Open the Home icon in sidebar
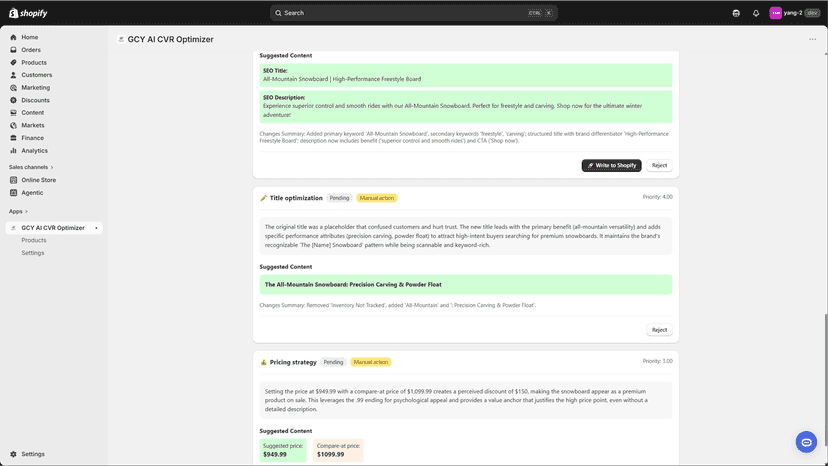Viewport: 828px width, 466px height. 13,37
